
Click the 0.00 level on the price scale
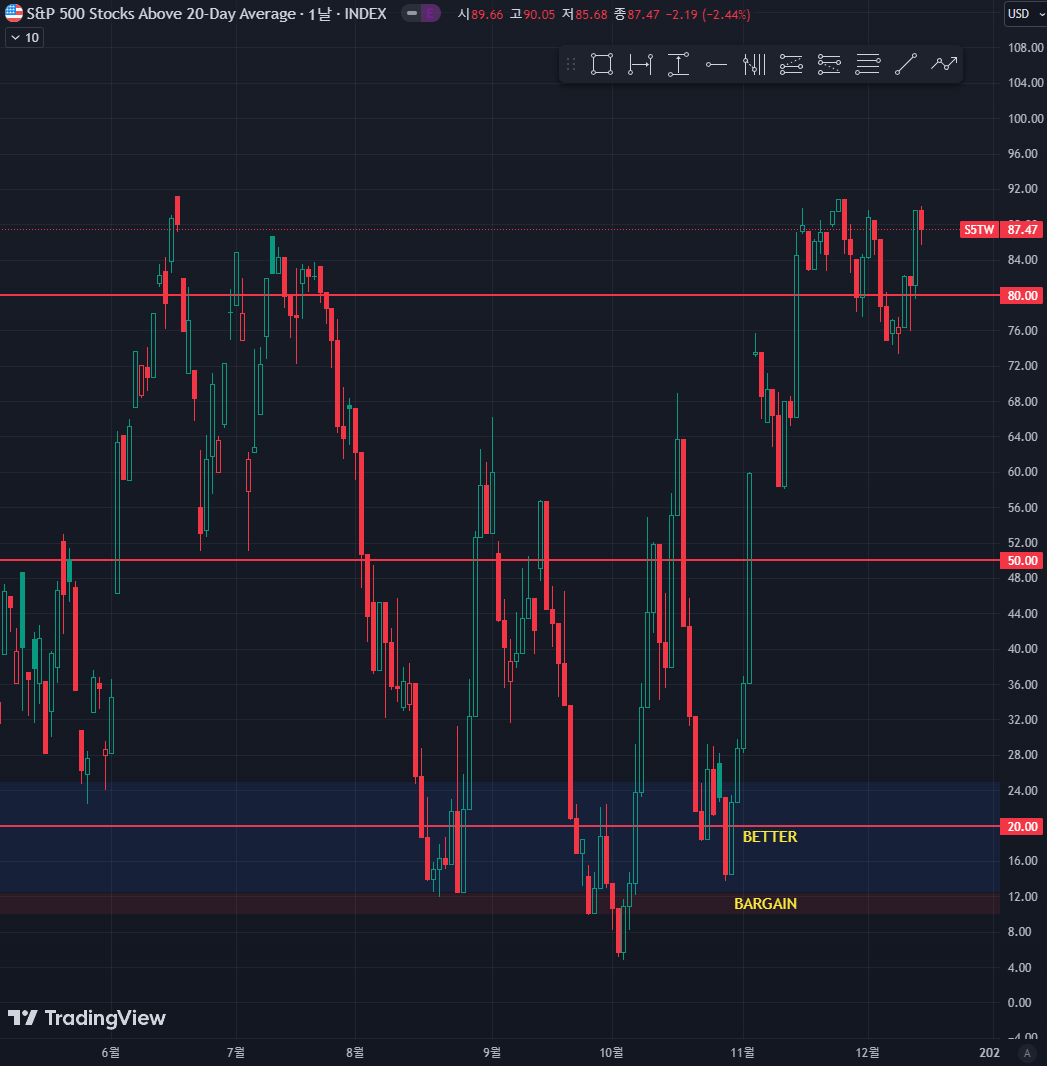click(x=1019, y=1003)
